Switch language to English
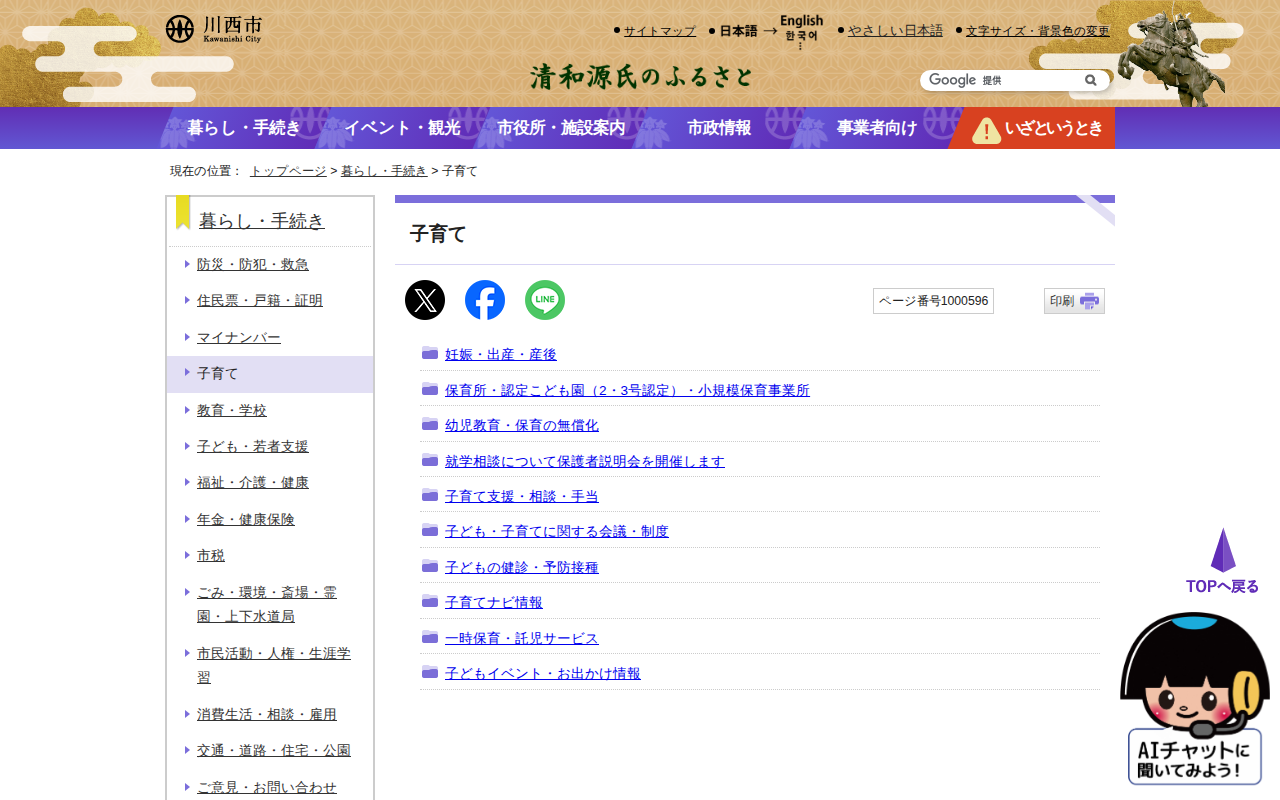 pos(801,21)
